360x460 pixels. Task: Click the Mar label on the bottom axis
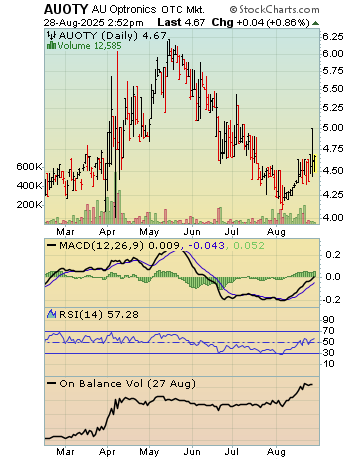(x=65, y=452)
